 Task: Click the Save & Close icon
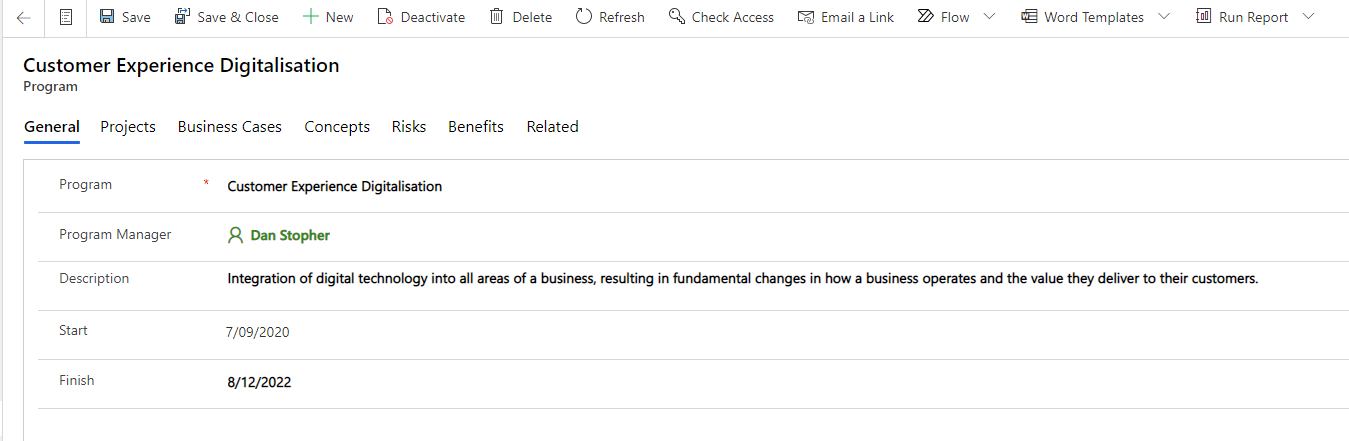[x=182, y=17]
